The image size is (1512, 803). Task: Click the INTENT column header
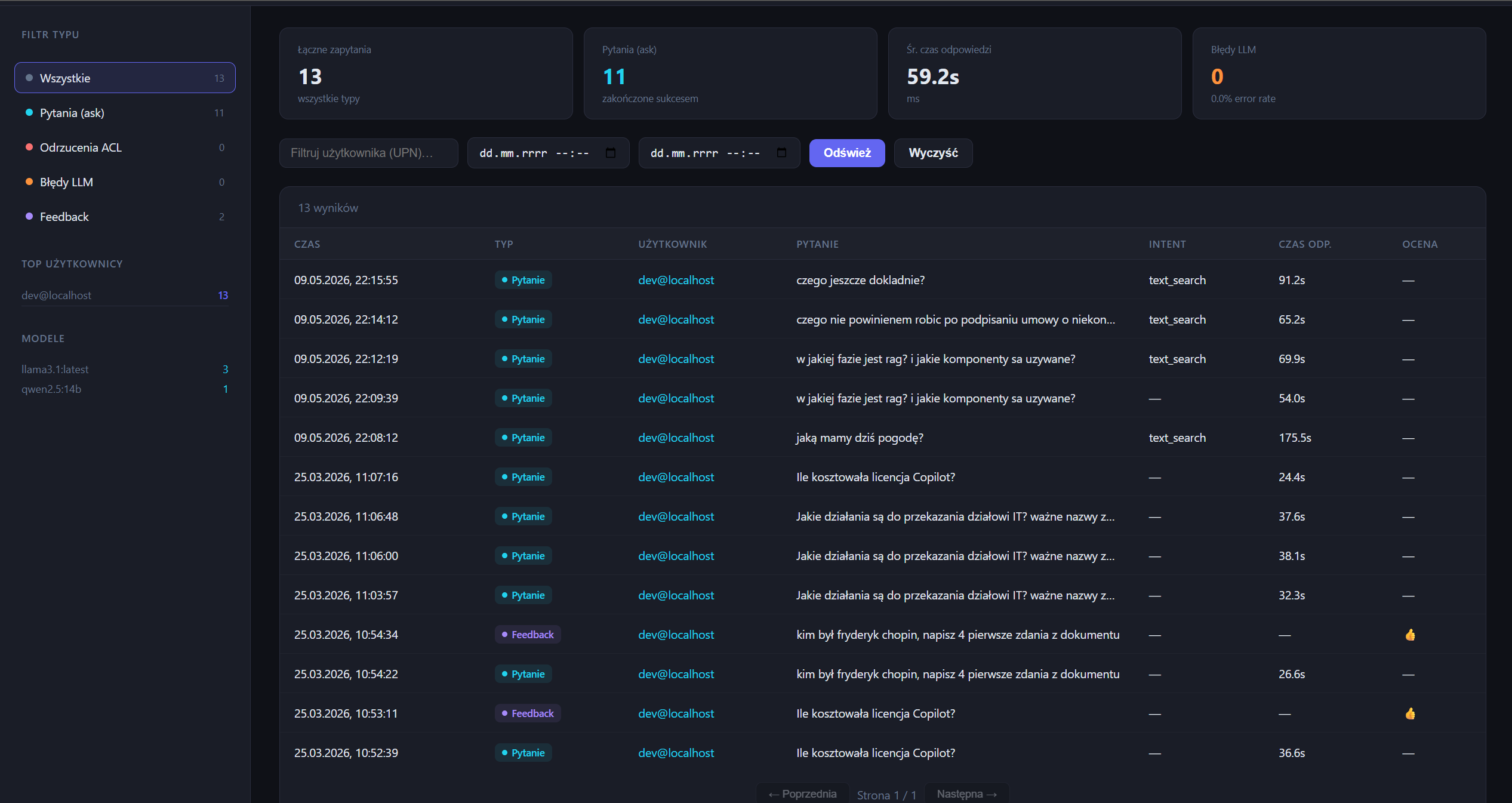[1167, 244]
